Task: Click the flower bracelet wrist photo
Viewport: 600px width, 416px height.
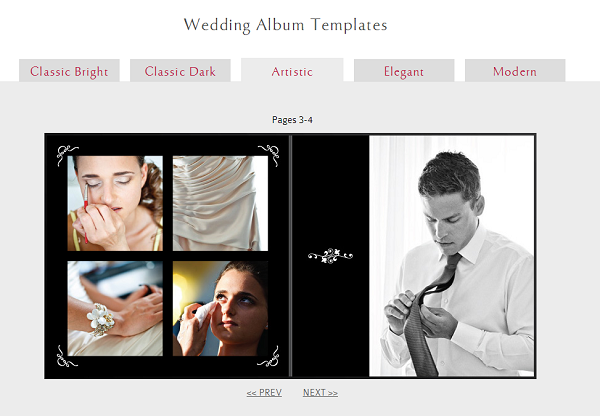Action: [x=115, y=308]
